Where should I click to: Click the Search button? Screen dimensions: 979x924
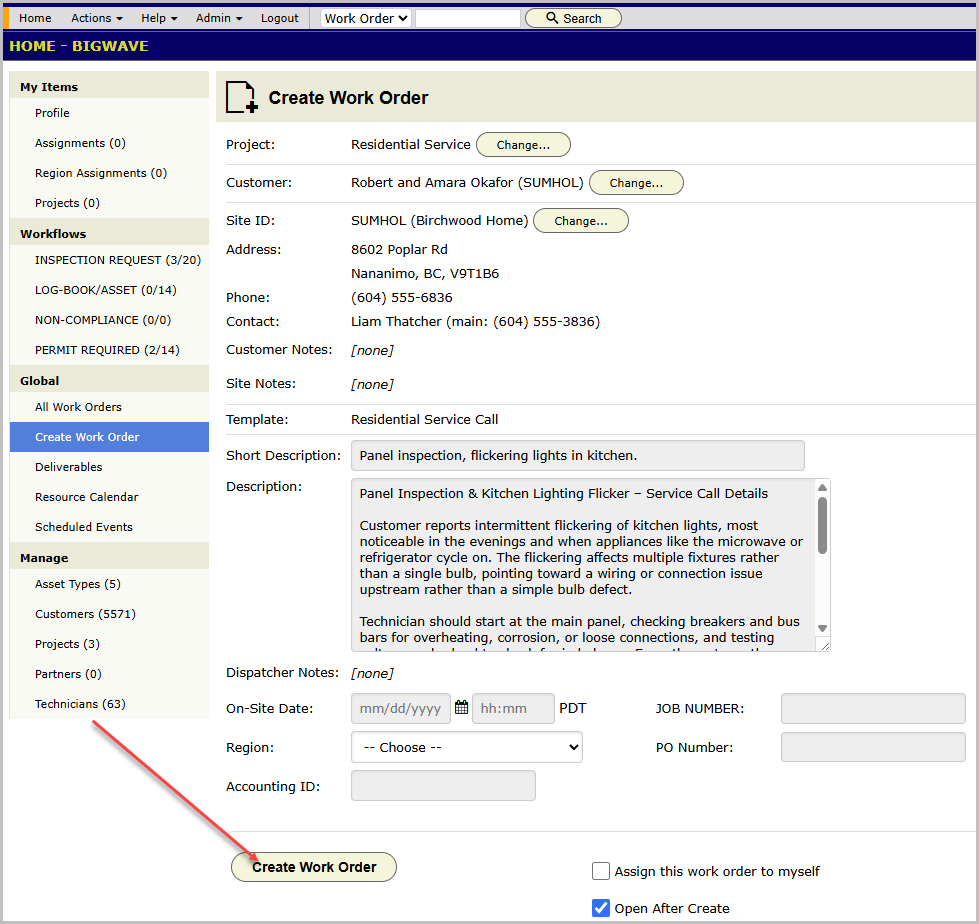point(573,18)
